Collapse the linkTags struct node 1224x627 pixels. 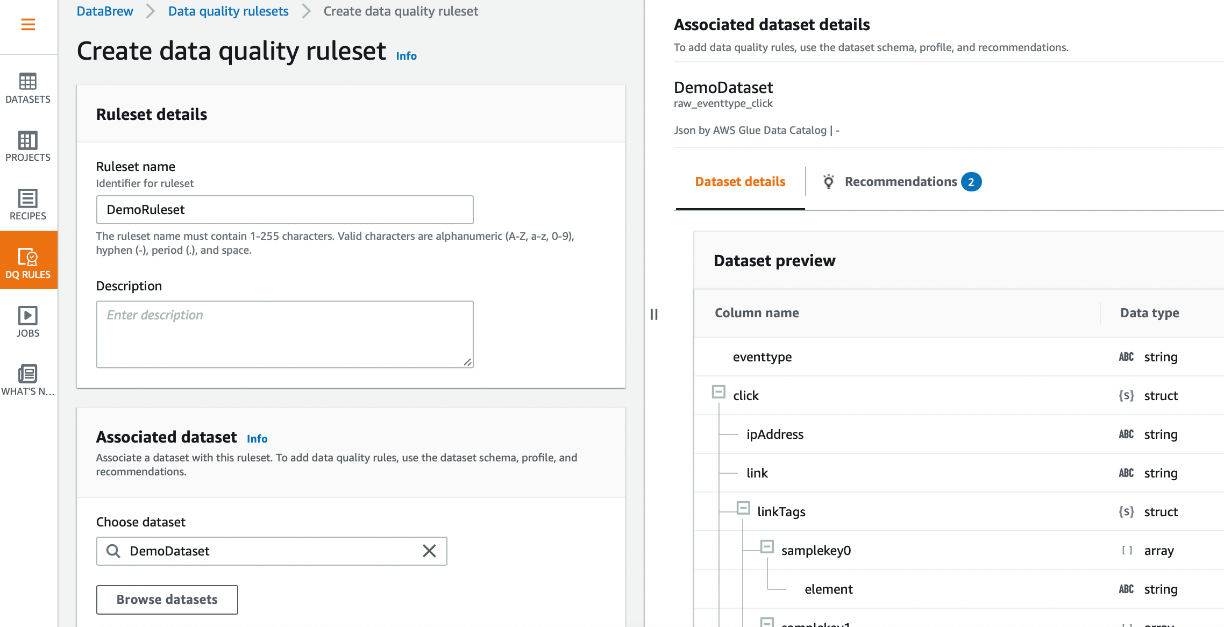(x=743, y=509)
